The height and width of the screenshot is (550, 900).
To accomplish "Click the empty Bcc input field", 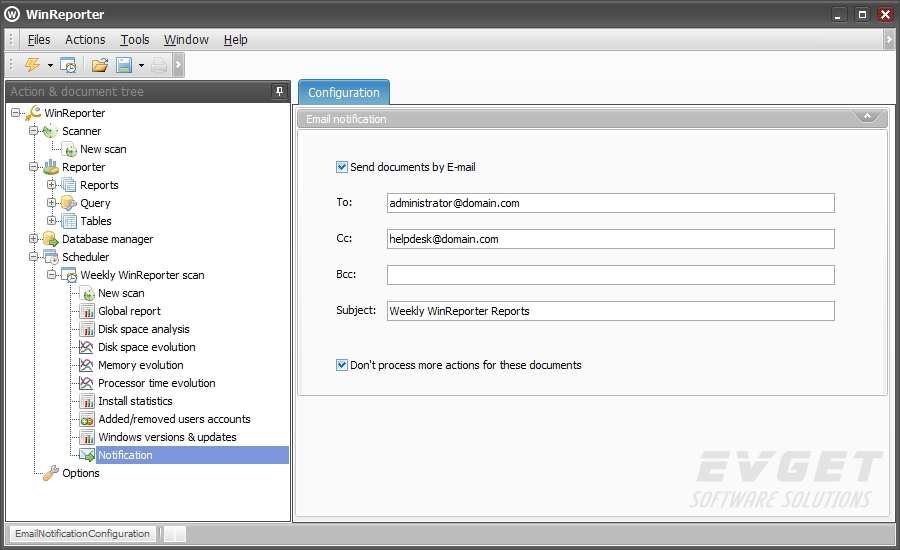I will [x=611, y=275].
